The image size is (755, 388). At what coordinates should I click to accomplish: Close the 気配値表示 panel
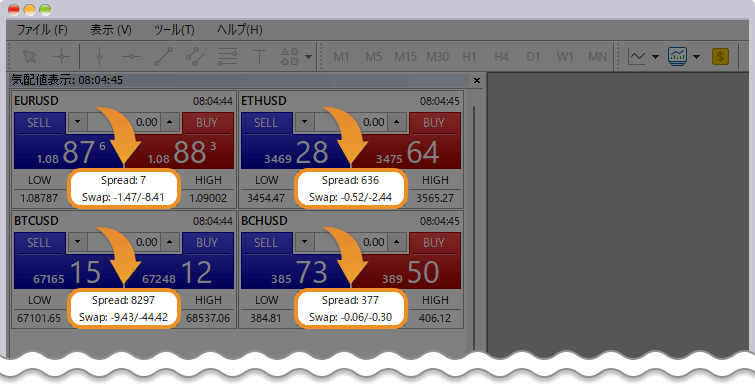[477, 80]
